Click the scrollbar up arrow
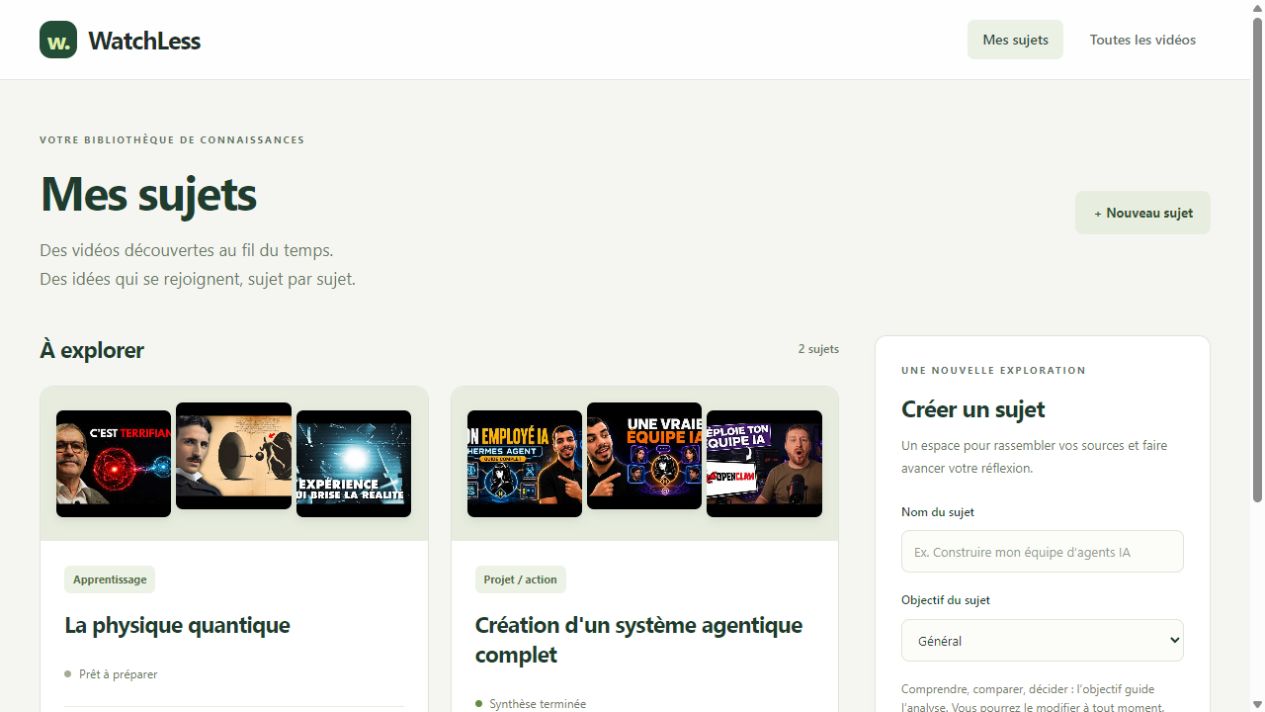This screenshot has width=1265, height=712. (1257, 8)
